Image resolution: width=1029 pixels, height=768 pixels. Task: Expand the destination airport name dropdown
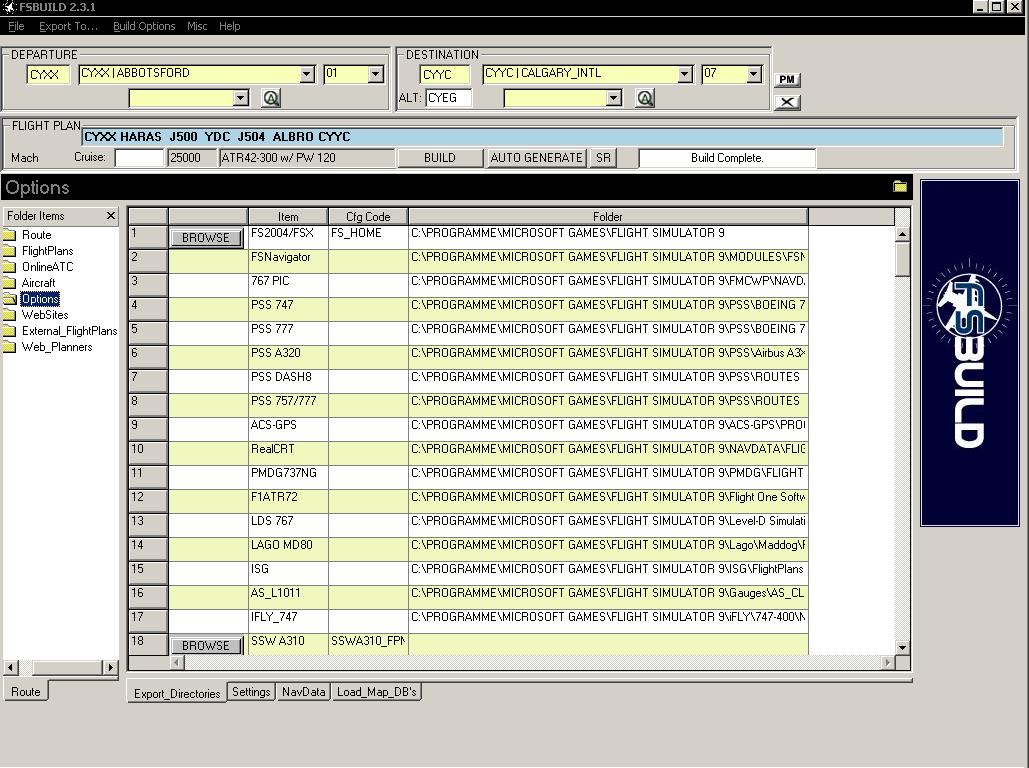(684, 74)
